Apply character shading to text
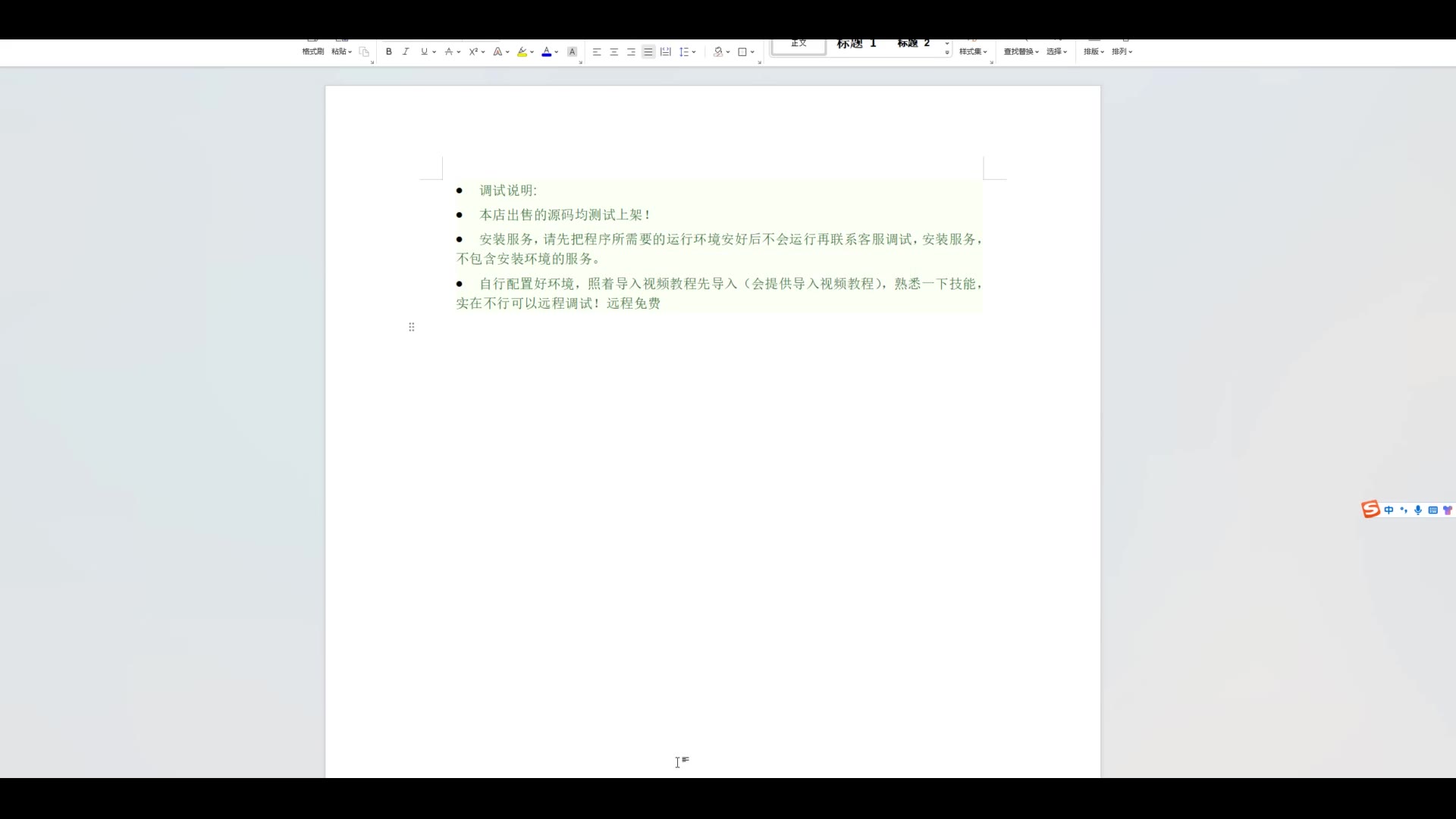The width and height of the screenshot is (1456, 819). (x=572, y=52)
